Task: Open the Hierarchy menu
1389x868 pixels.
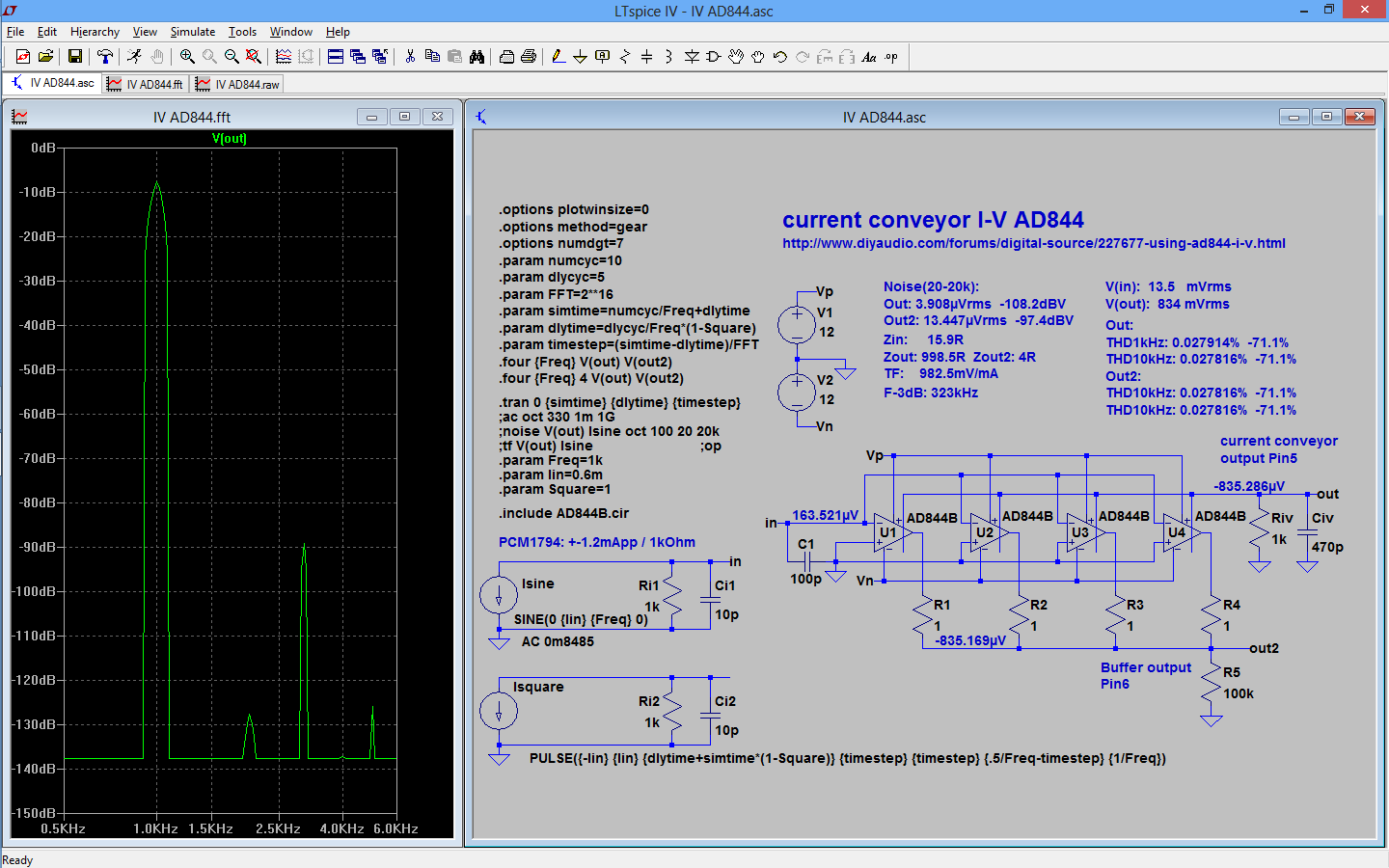Action: tap(95, 32)
